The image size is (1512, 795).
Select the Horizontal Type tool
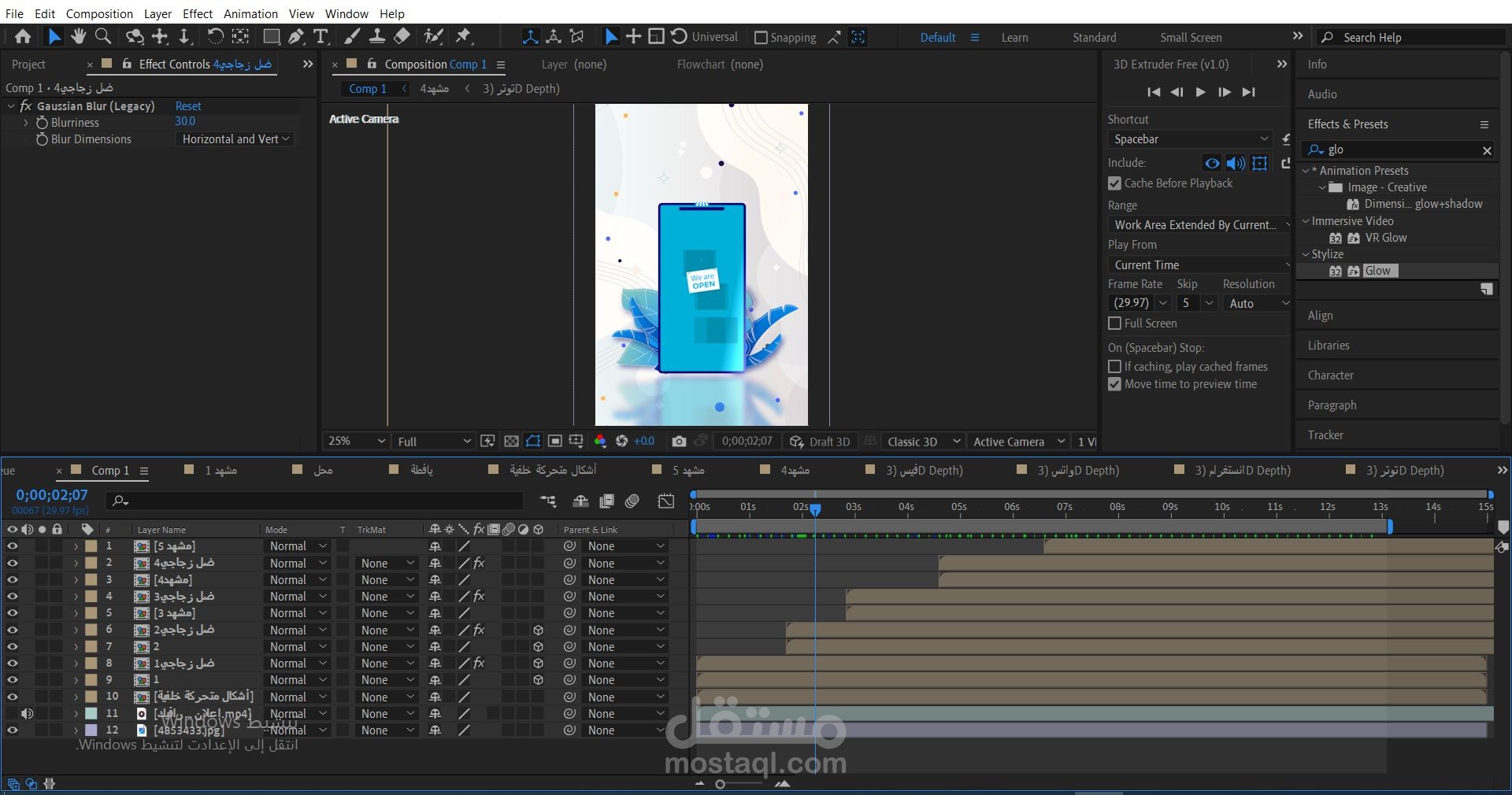click(x=321, y=36)
